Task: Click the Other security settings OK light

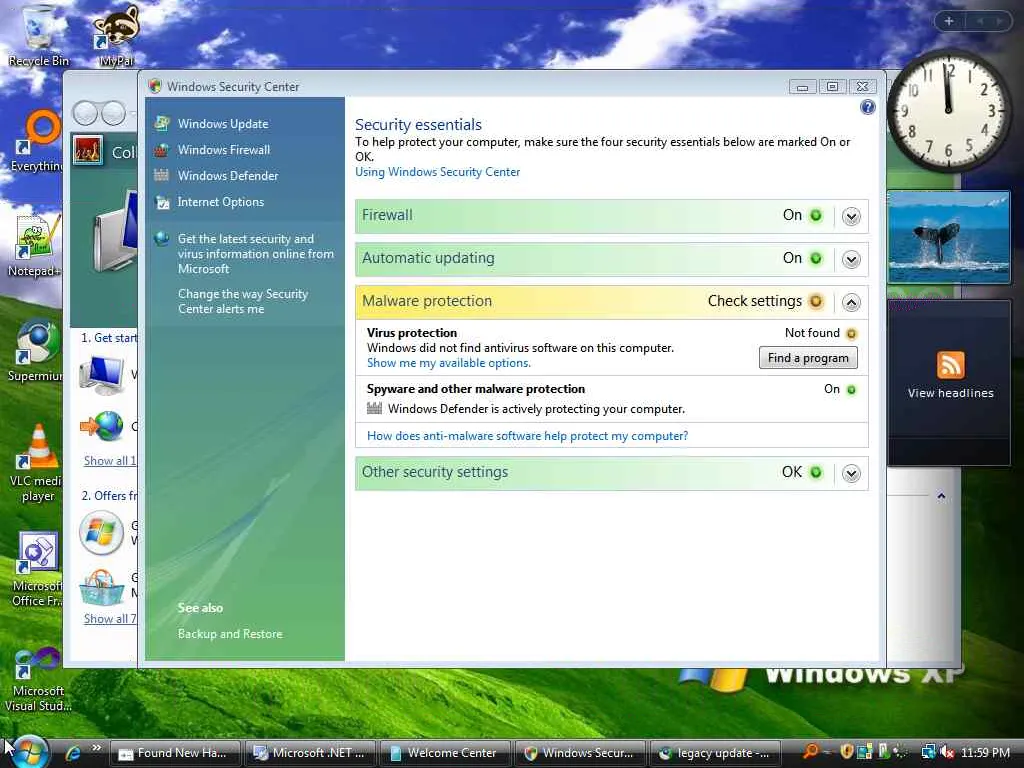Action: coord(816,472)
